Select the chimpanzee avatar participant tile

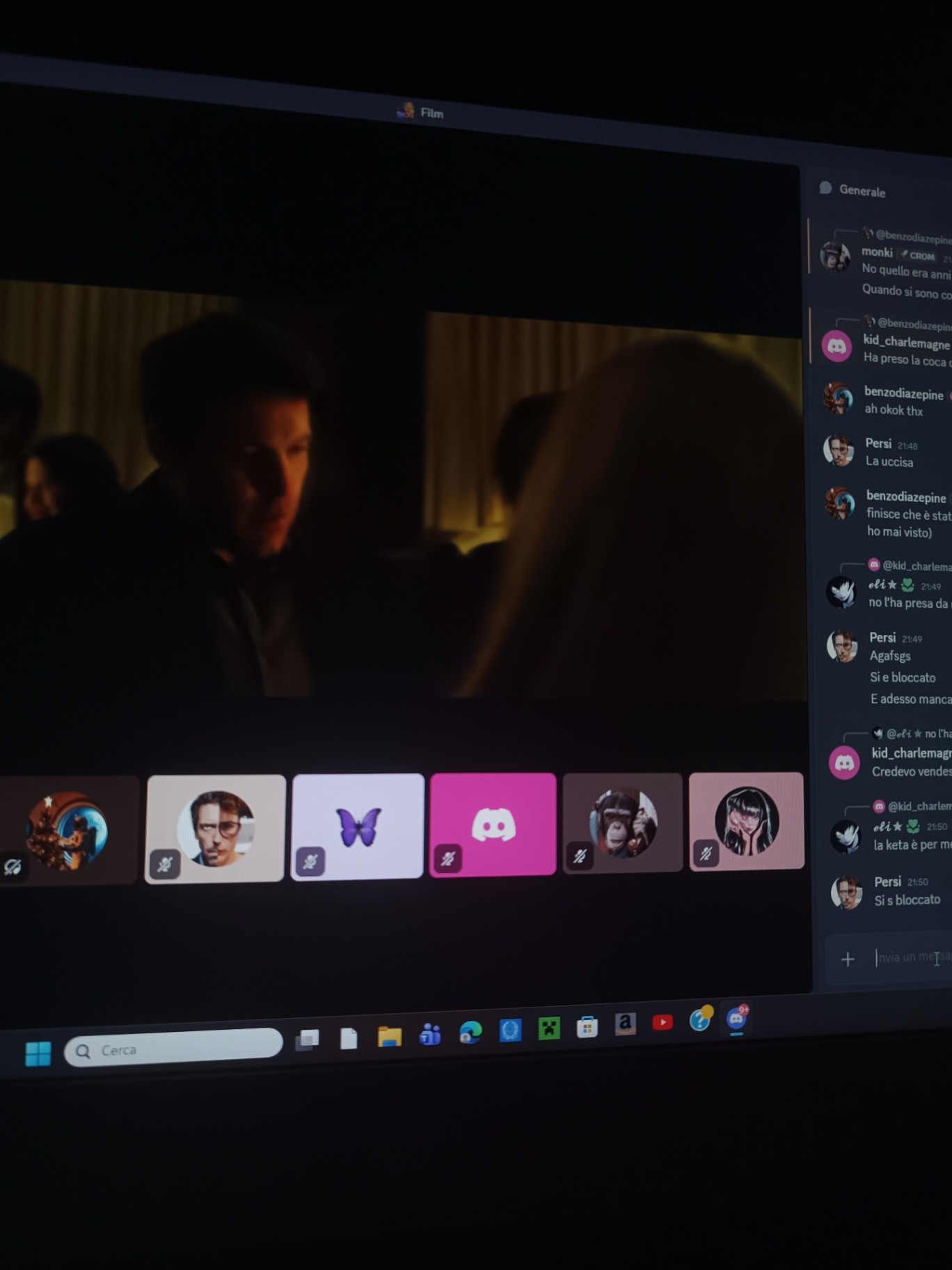pos(622,822)
